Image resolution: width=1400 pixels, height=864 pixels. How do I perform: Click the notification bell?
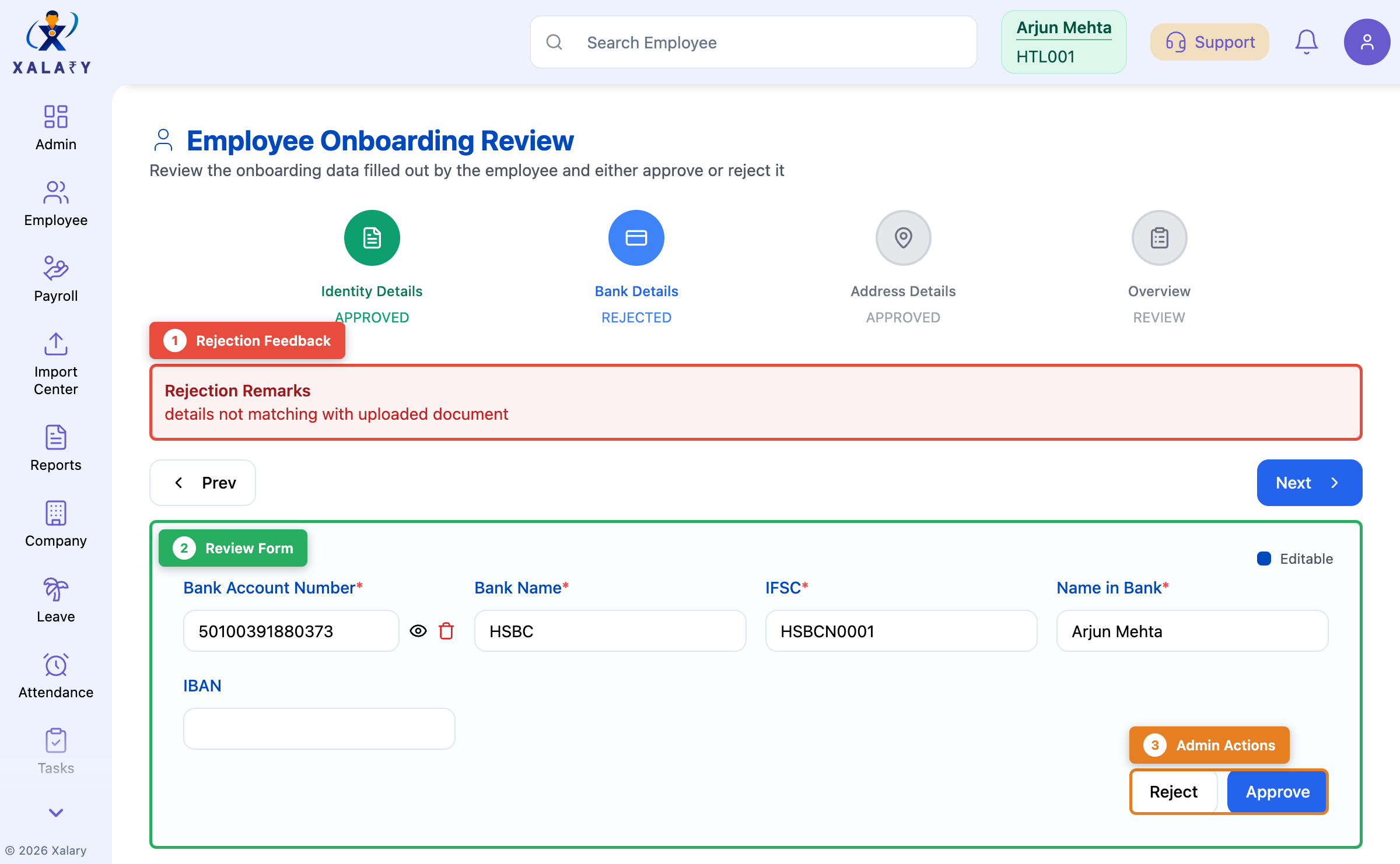[x=1306, y=41]
